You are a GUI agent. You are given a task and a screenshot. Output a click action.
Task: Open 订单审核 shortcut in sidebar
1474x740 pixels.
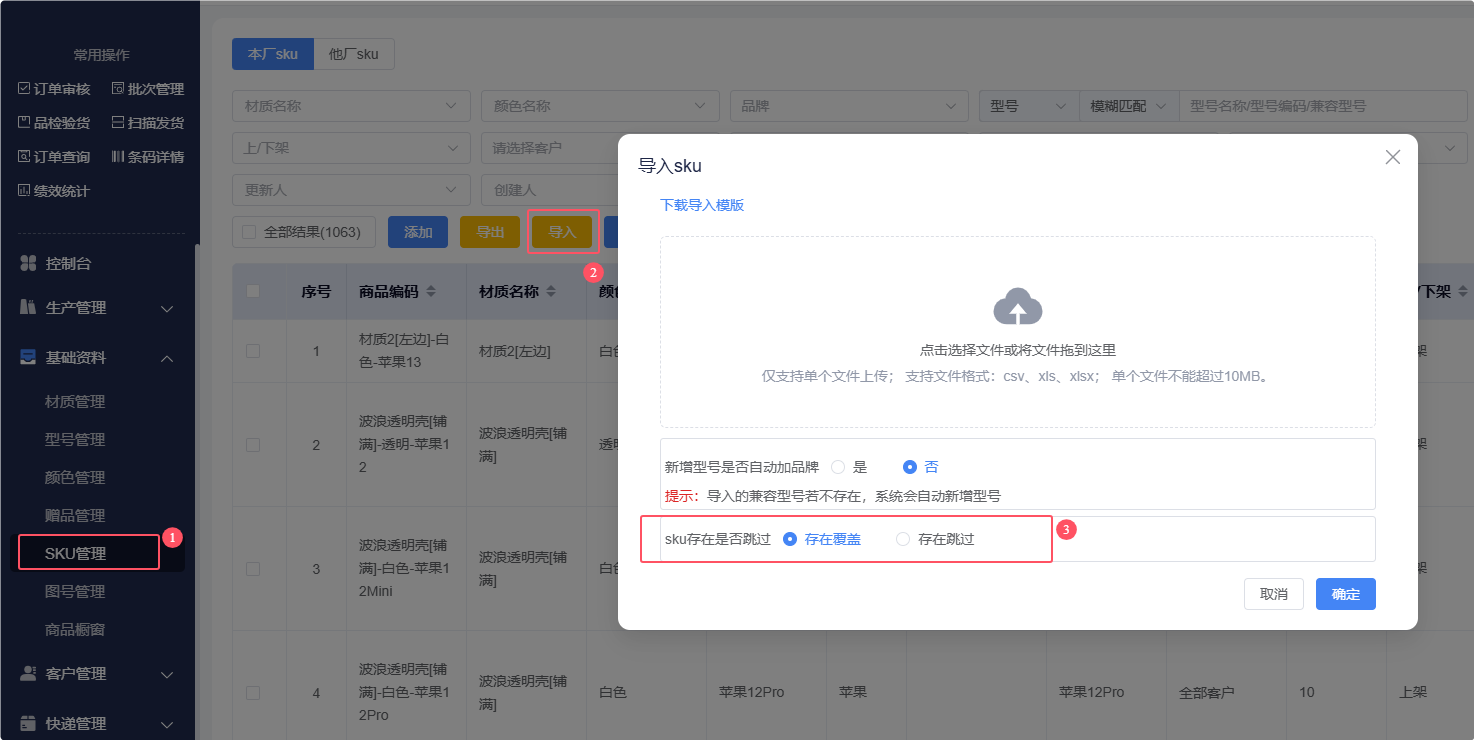click(x=54, y=89)
